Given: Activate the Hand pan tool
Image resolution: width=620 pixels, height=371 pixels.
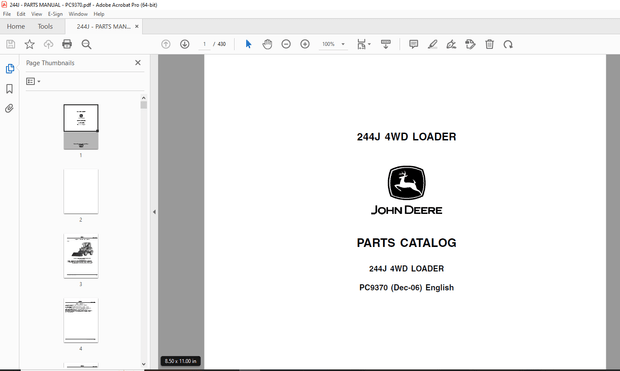Looking at the screenshot, I should [267, 44].
